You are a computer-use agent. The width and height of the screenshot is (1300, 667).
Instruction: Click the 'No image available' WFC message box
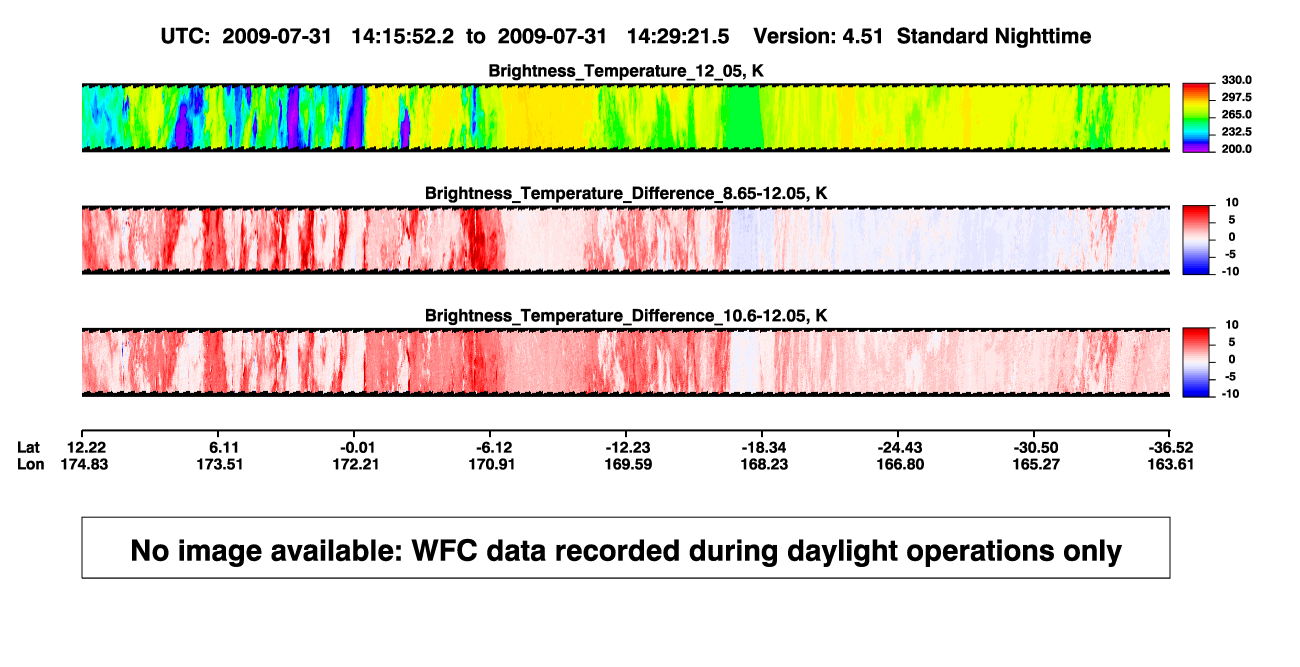click(626, 547)
